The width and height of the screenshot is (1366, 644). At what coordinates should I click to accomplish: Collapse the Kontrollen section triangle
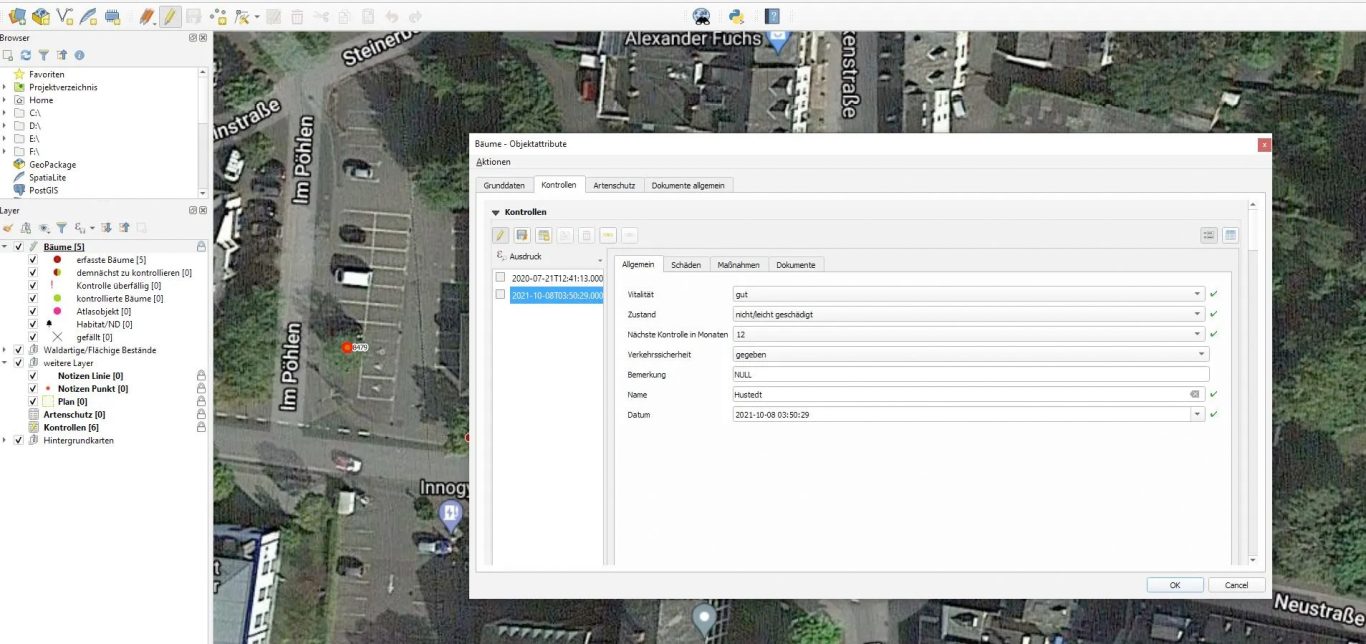pos(495,212)
